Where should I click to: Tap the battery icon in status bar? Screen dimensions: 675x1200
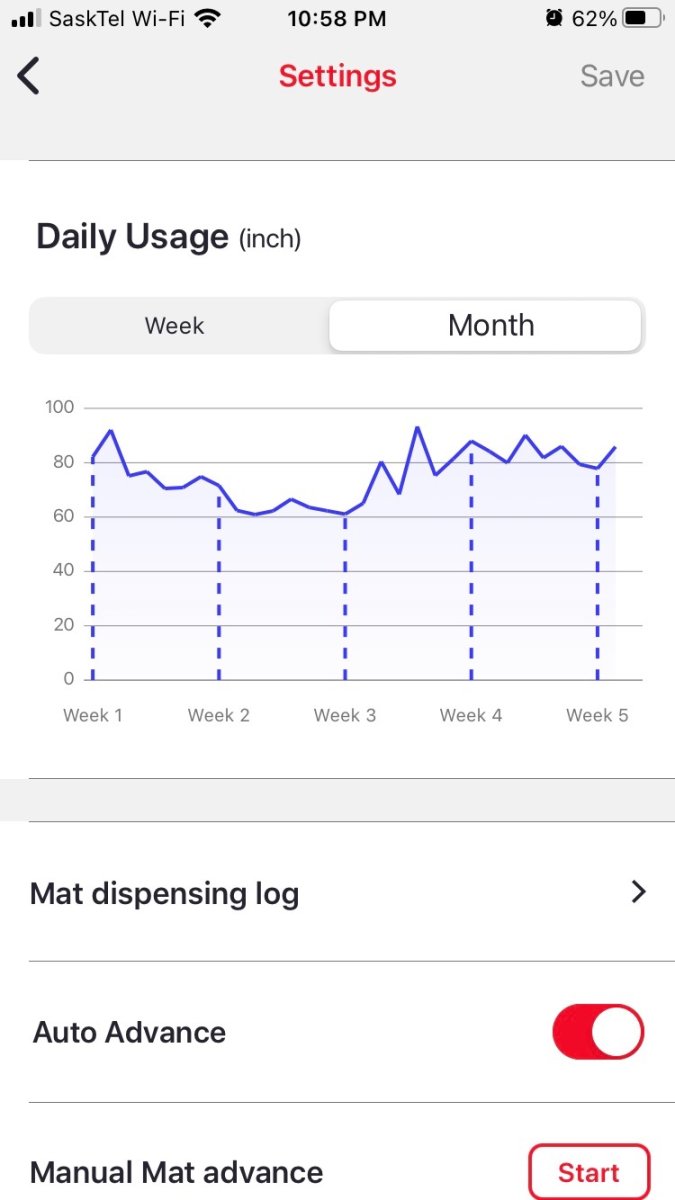pos(644,18)
